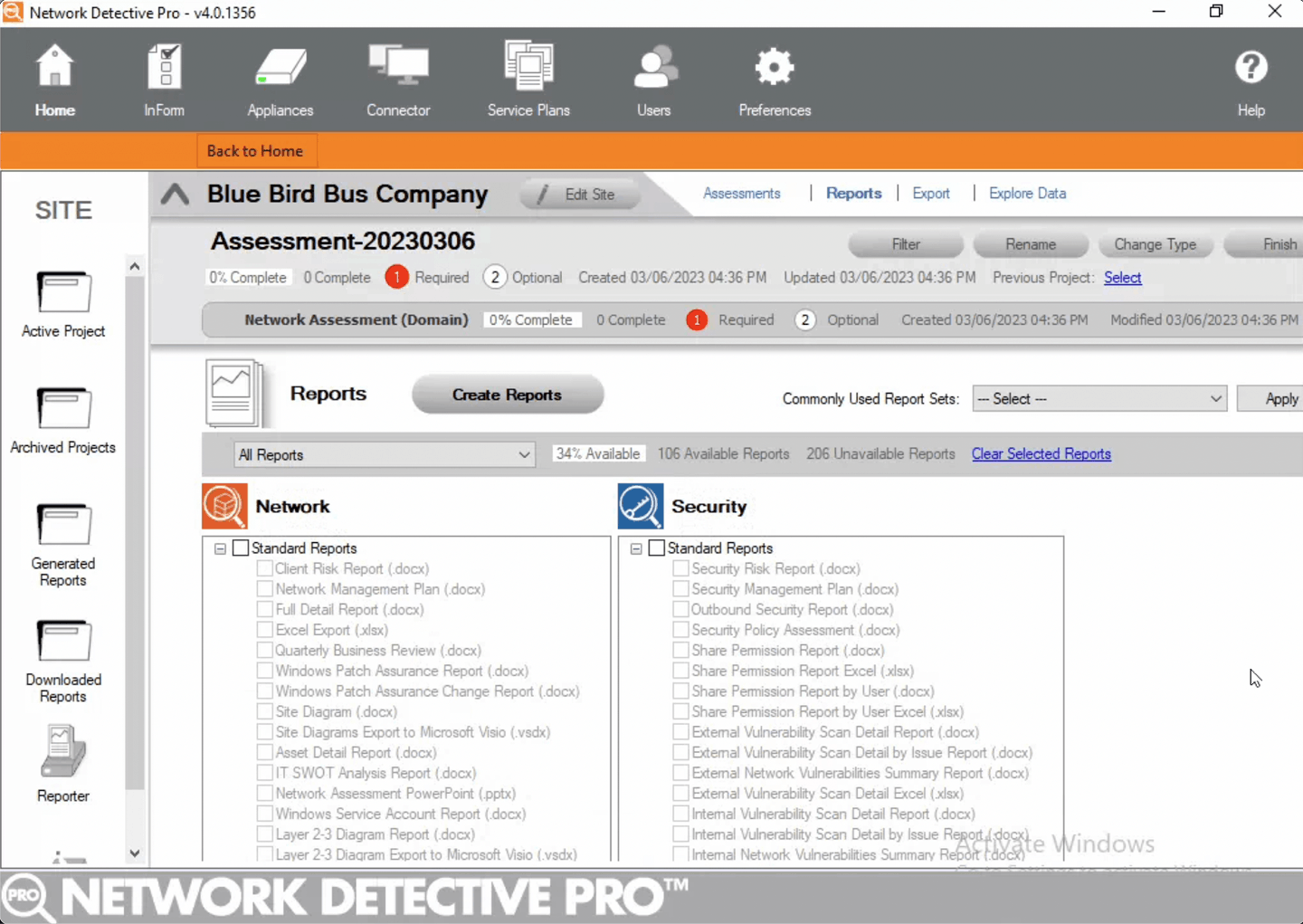1303x924 pixels.
Task: View Service Plans
Action: [x=528, y=79]
